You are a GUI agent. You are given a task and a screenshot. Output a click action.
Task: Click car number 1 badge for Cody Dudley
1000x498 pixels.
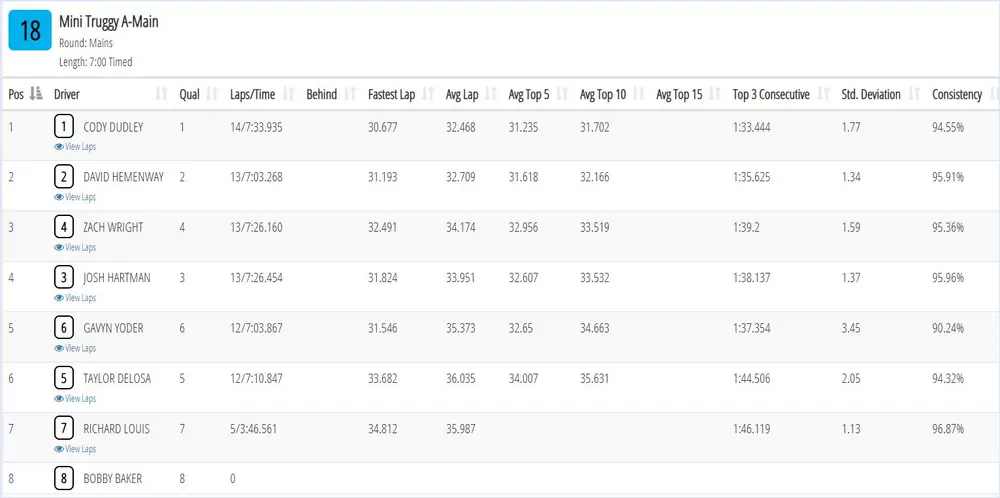tap(64, 127)
